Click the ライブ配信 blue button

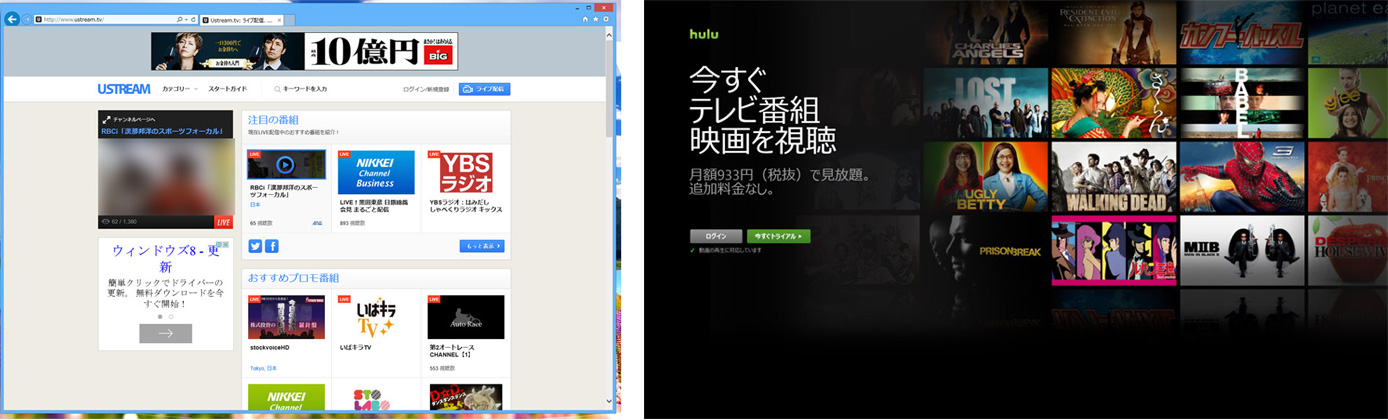[x=484, y=89]
